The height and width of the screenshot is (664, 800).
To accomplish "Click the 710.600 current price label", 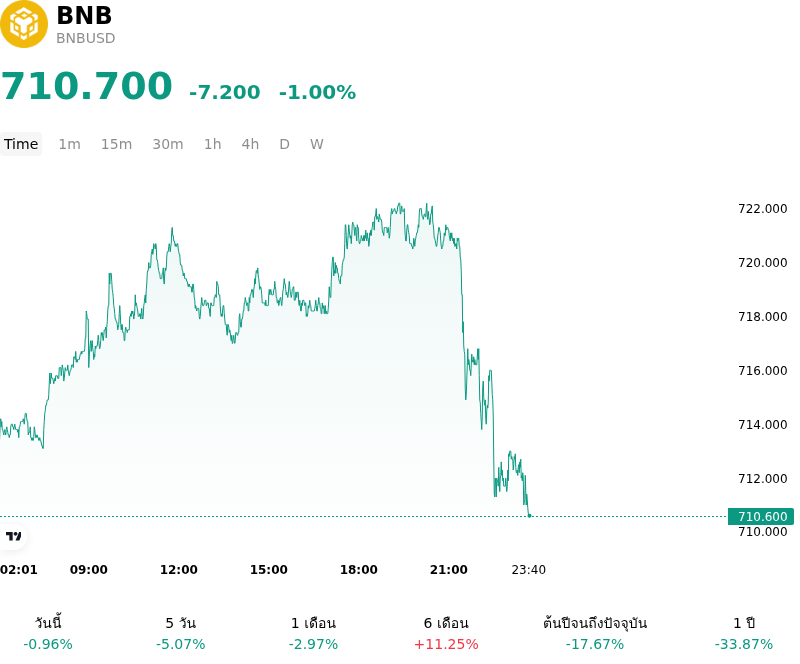I will point(761,516).
